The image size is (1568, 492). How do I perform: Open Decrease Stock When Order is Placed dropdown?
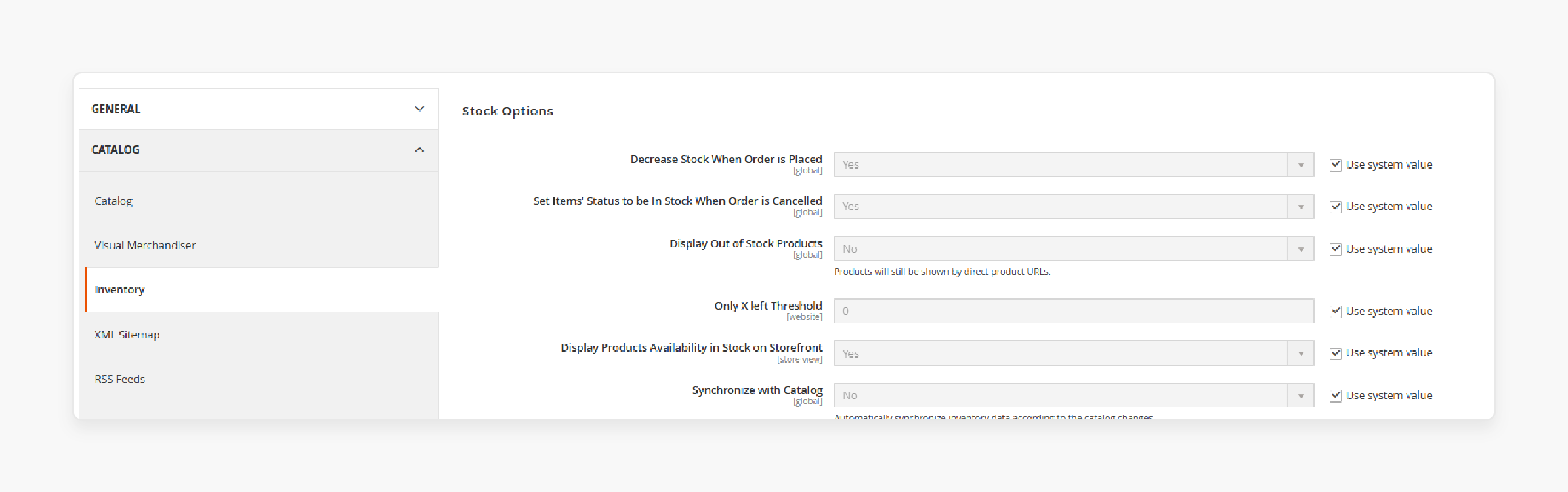(1074, 165)
